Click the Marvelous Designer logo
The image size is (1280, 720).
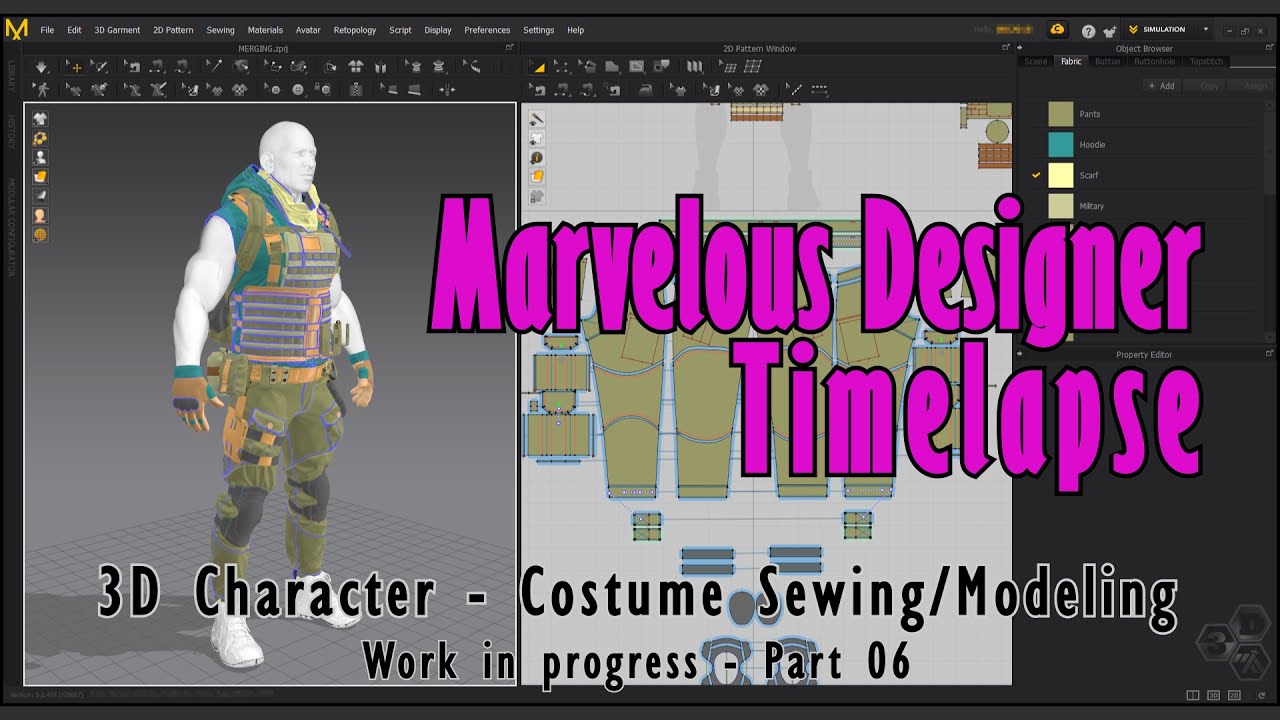(16, 29)
